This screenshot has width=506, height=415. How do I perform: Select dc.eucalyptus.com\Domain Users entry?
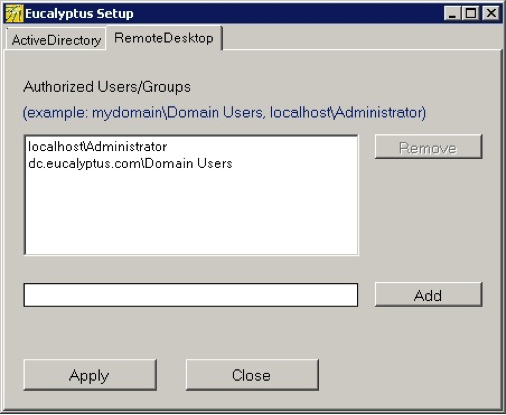pyautogui.click(x=130, y=164)
